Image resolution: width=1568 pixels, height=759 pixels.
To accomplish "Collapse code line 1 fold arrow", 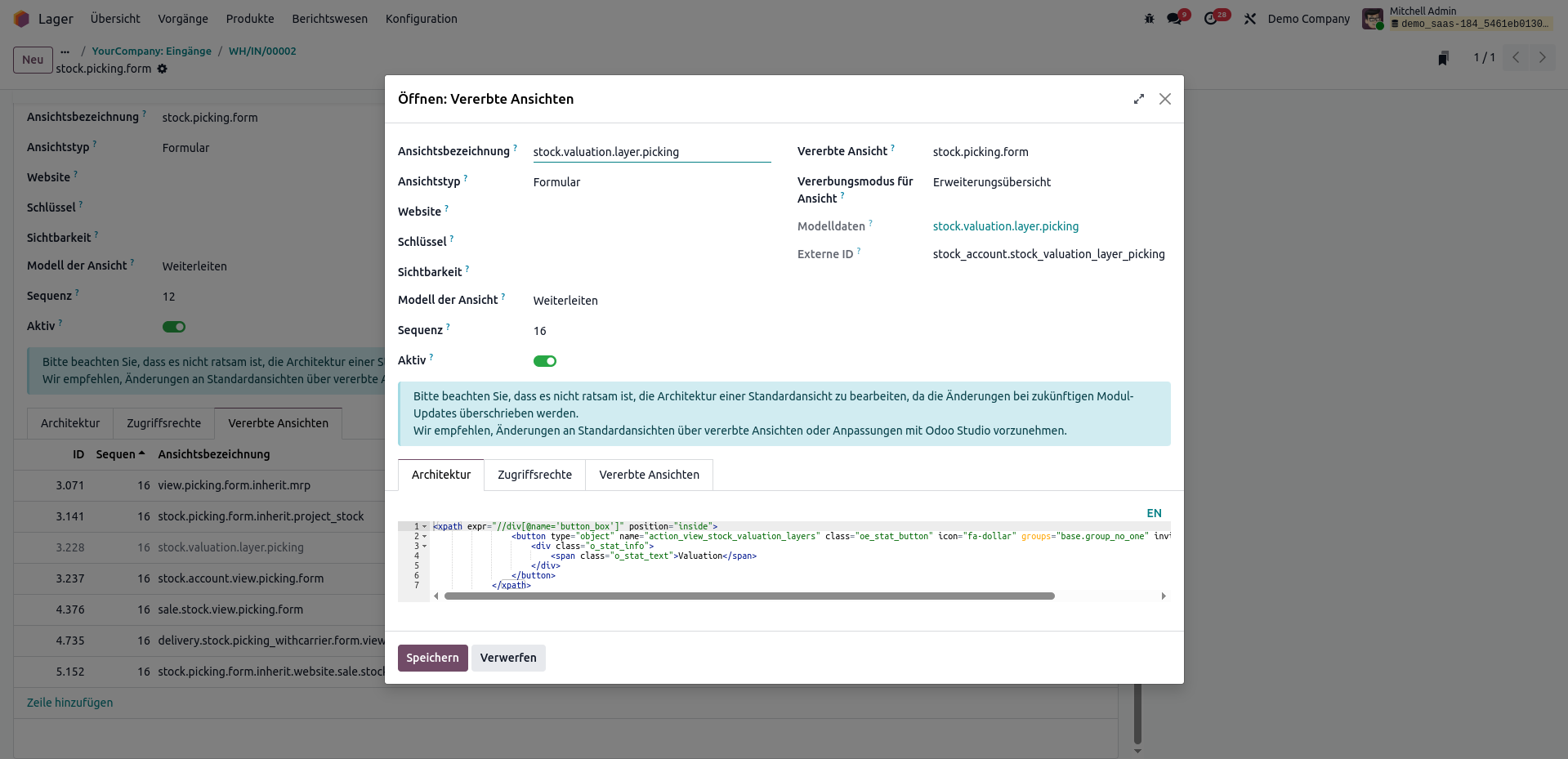I will point(425,527).
